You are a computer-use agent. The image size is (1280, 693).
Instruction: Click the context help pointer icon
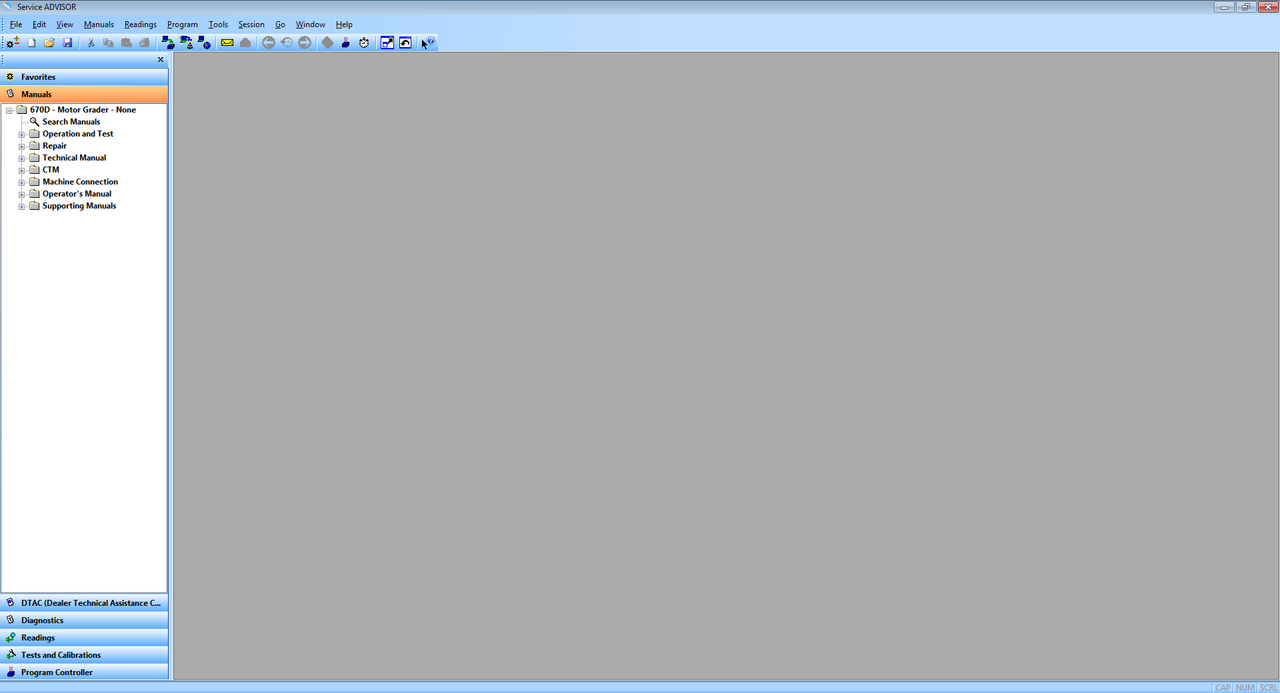click(428, 43)
